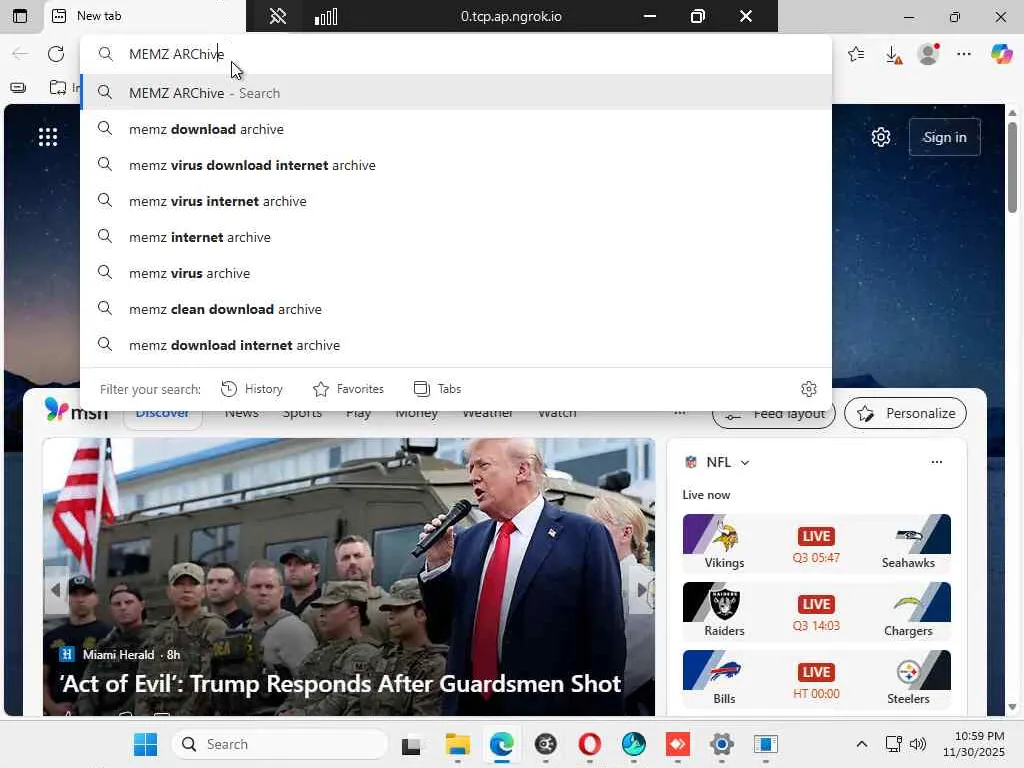Click the Windows Start button
1024x768 pixels.
pyautogui.click(x=145, y=744)
